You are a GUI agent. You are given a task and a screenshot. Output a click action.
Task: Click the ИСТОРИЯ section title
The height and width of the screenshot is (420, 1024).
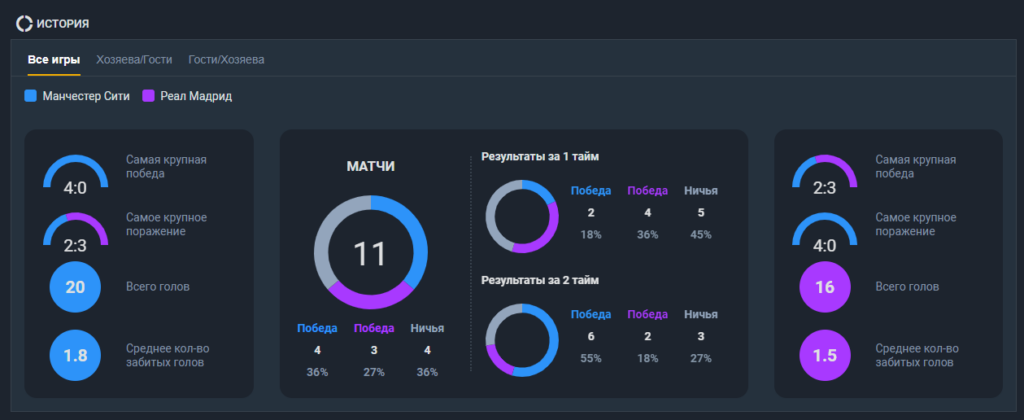pyautogui.click(x=63, y=24)
